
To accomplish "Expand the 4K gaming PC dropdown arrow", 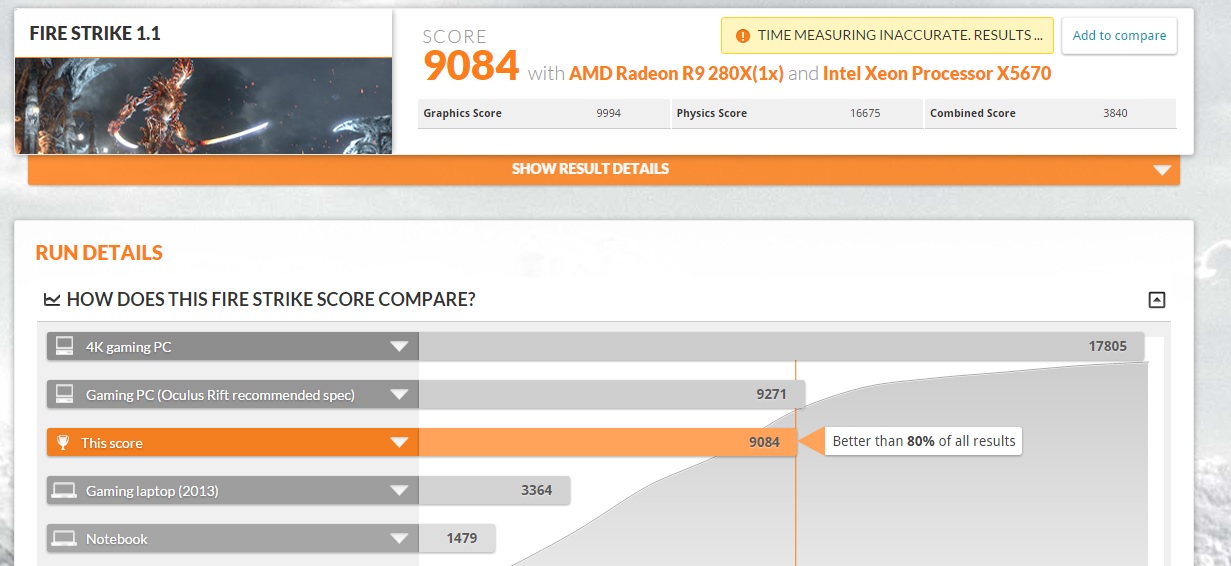I will click(399, 347).
